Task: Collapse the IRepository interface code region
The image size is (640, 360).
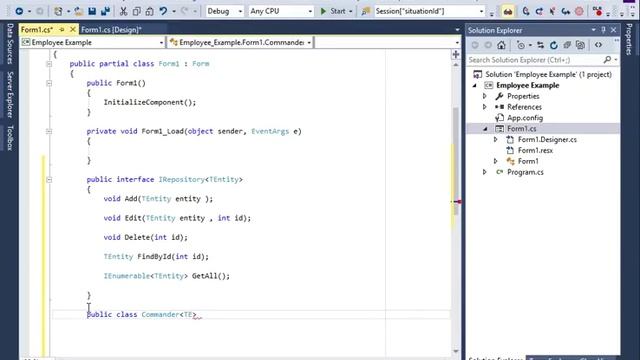Action: (x=49, y=180)
